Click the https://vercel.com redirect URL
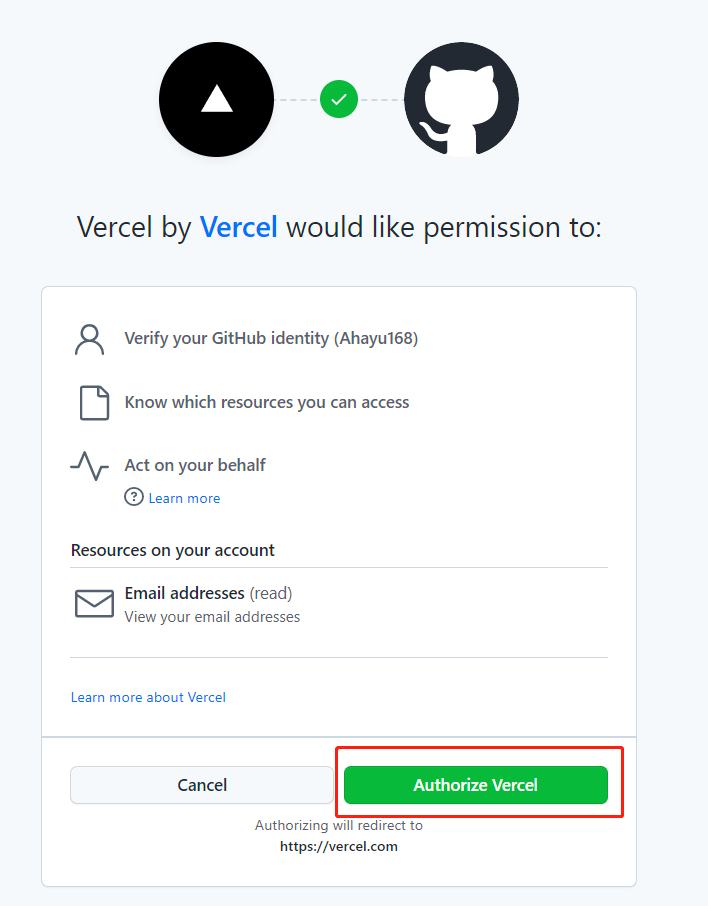The image size is (708, 906). pyautogui.click(x=339, y=846)
